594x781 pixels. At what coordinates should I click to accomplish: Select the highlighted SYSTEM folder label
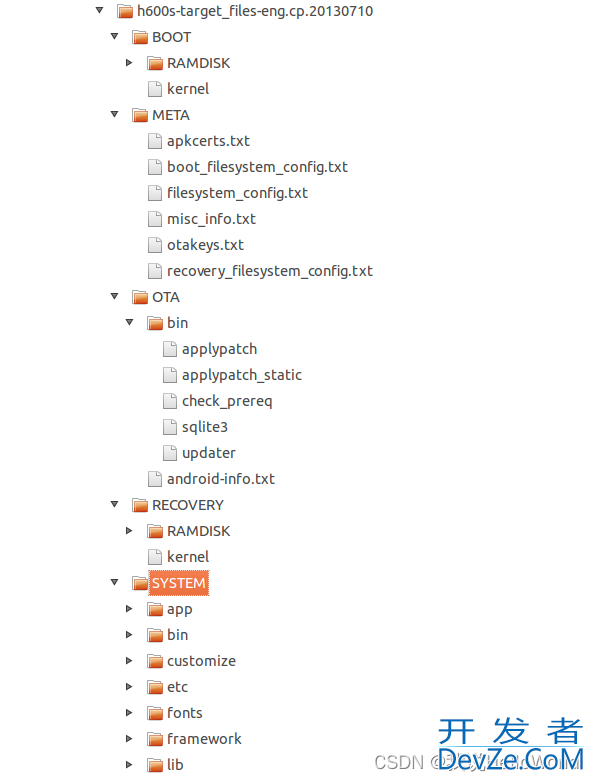point(179,583)
